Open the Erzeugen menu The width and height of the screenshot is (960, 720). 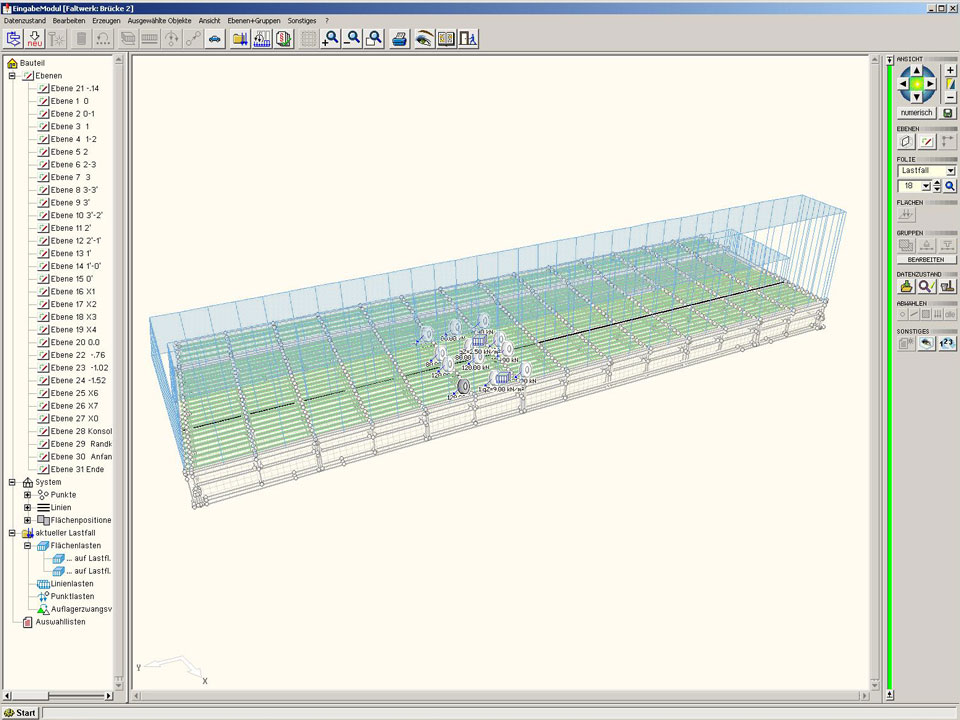click(106, 20)
